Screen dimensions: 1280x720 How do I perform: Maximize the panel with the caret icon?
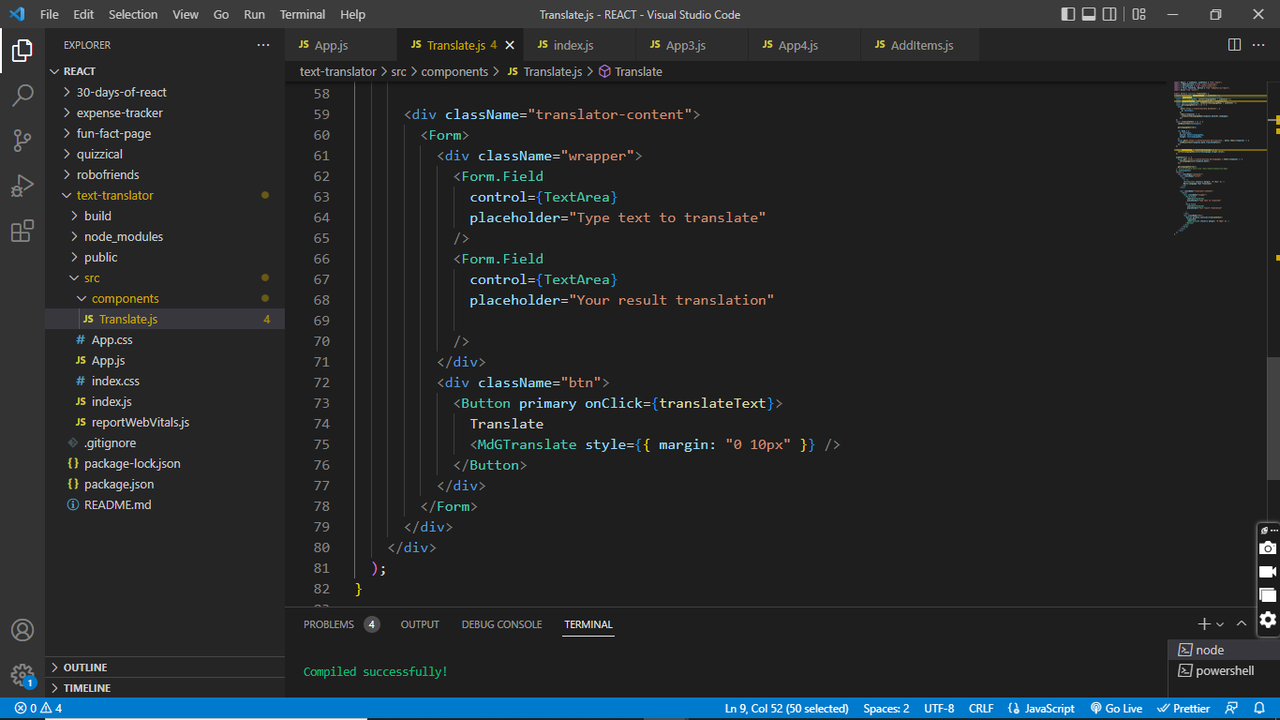tap(1241, 623)
